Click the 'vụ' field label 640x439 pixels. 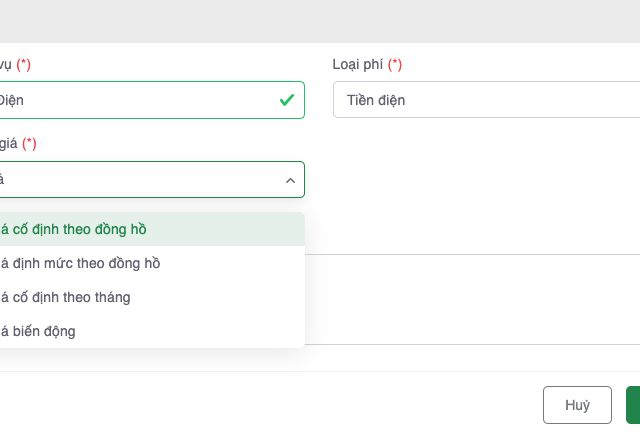[4, 65]
